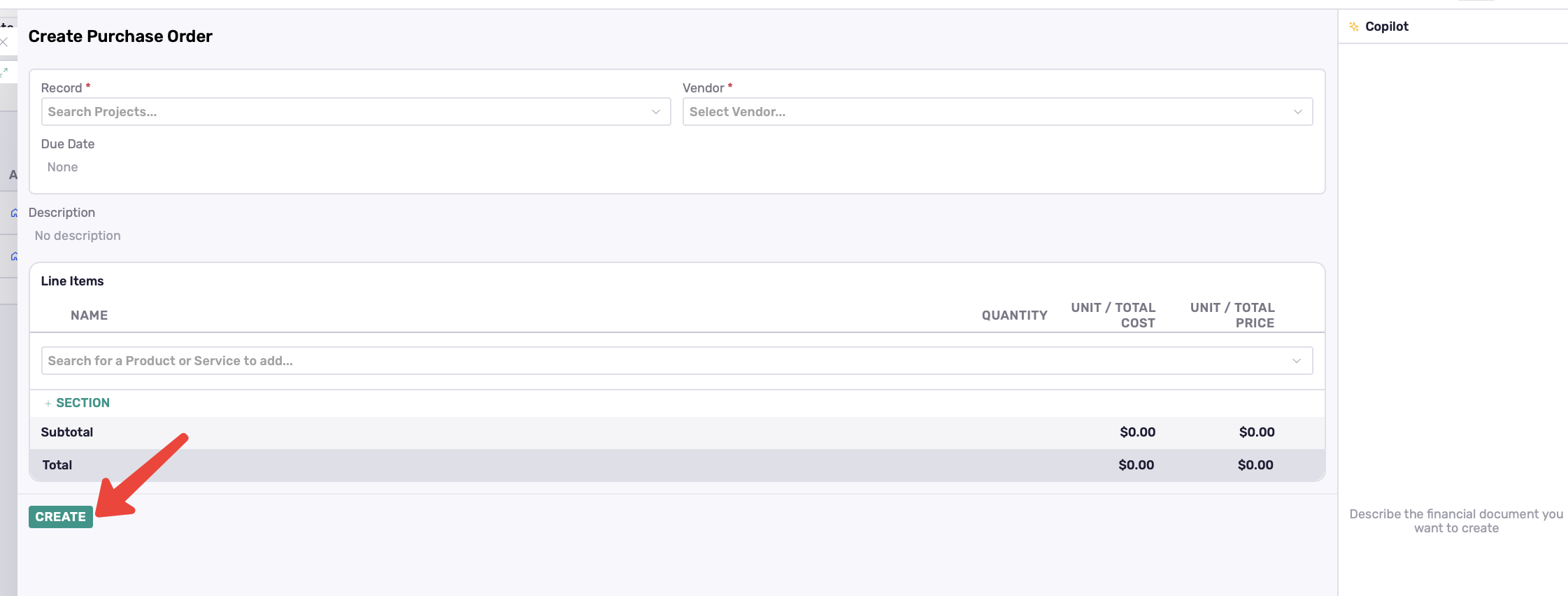Focus the Search Projects field
The image size is (1568, 596).
click(343, 112)
